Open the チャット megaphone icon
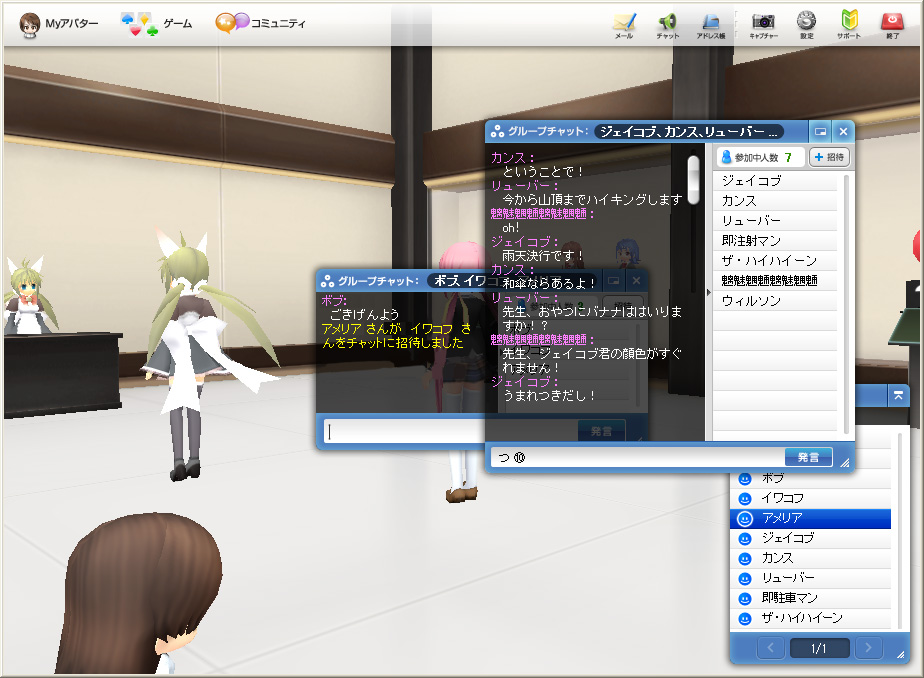This screenshot has width=924, height=678. (668, 25)
